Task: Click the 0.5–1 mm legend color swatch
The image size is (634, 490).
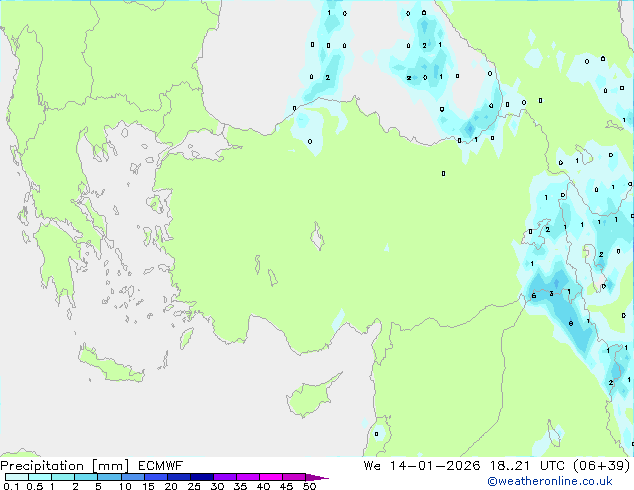Action: (x=40, y=477)
